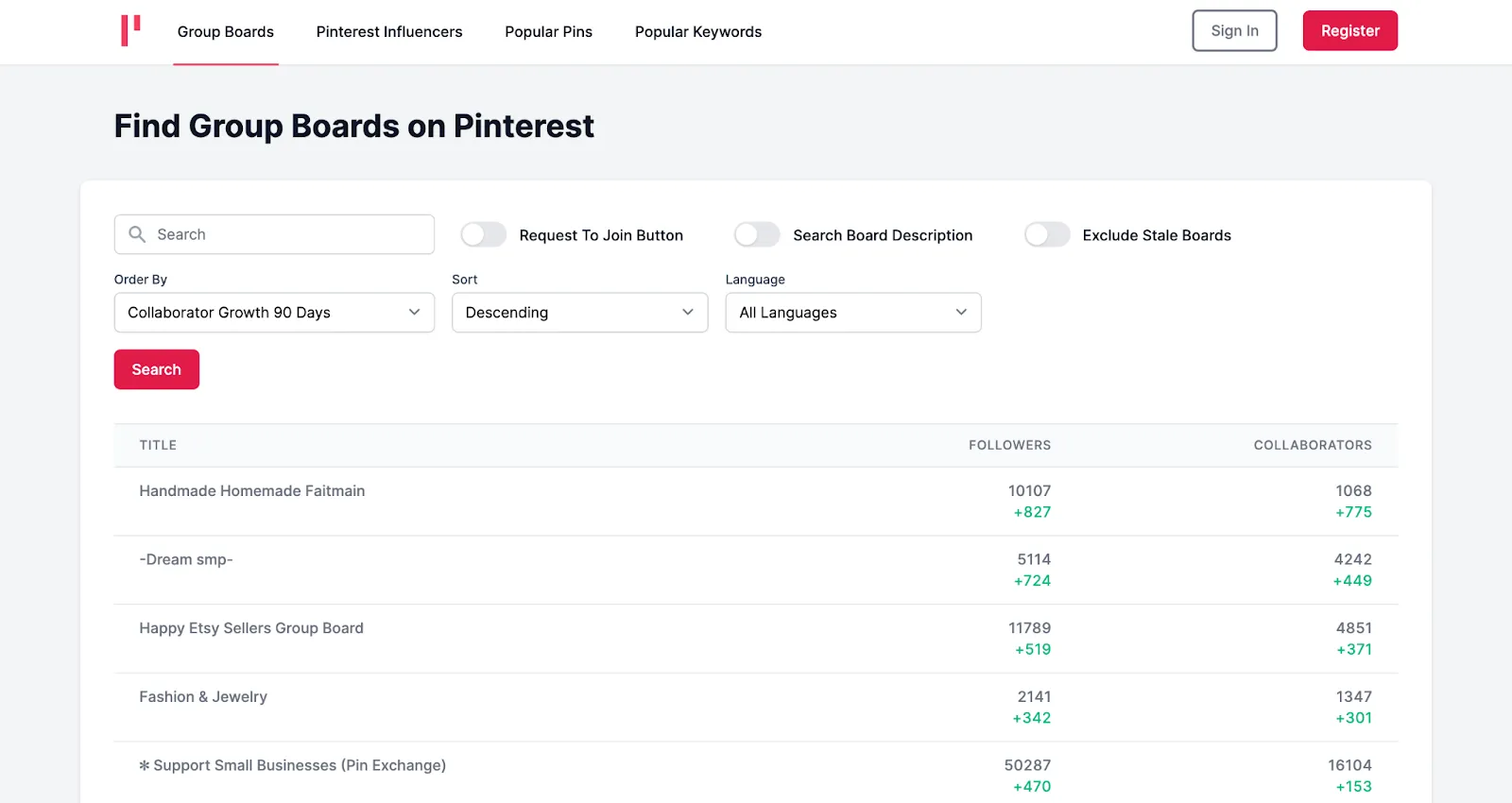Click follower count 2141

click(1034, 697)
